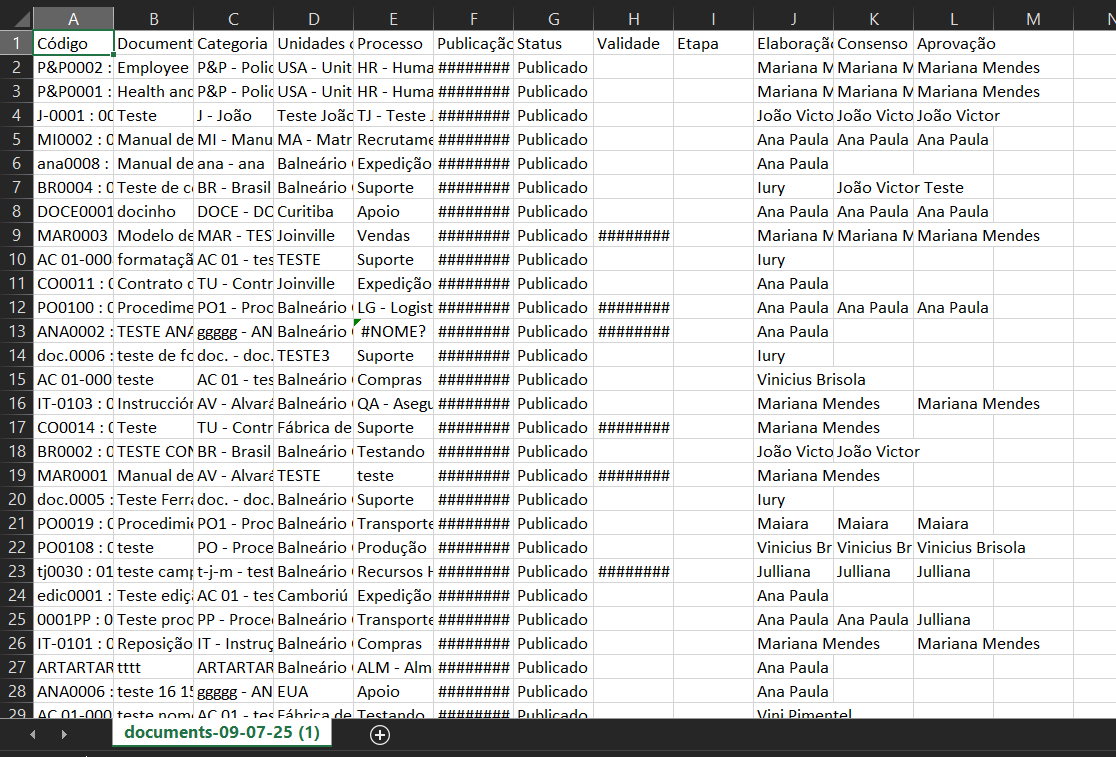Select the 'Recursos H' process cell

click(x=394, y=572)
